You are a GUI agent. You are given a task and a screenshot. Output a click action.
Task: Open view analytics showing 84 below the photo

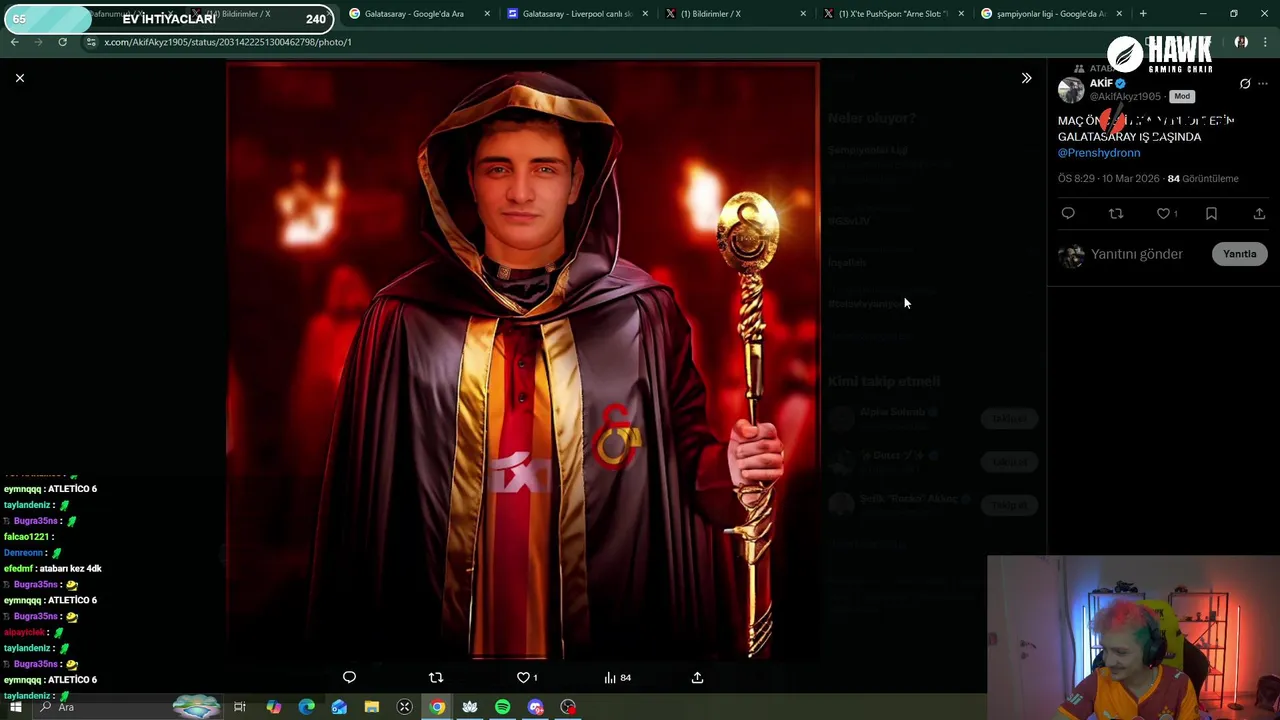pos(617,677)
